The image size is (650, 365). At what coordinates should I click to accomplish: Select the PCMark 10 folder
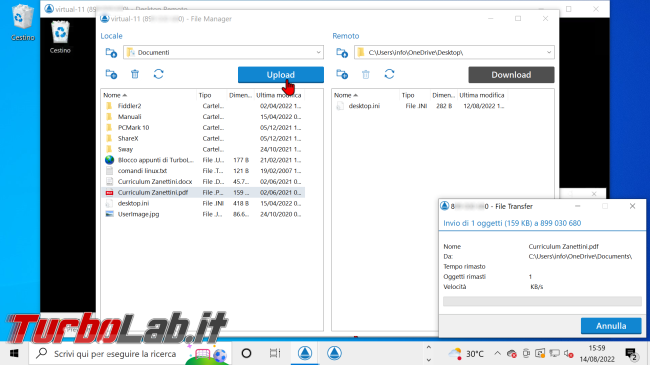click(x=203, y=127)
